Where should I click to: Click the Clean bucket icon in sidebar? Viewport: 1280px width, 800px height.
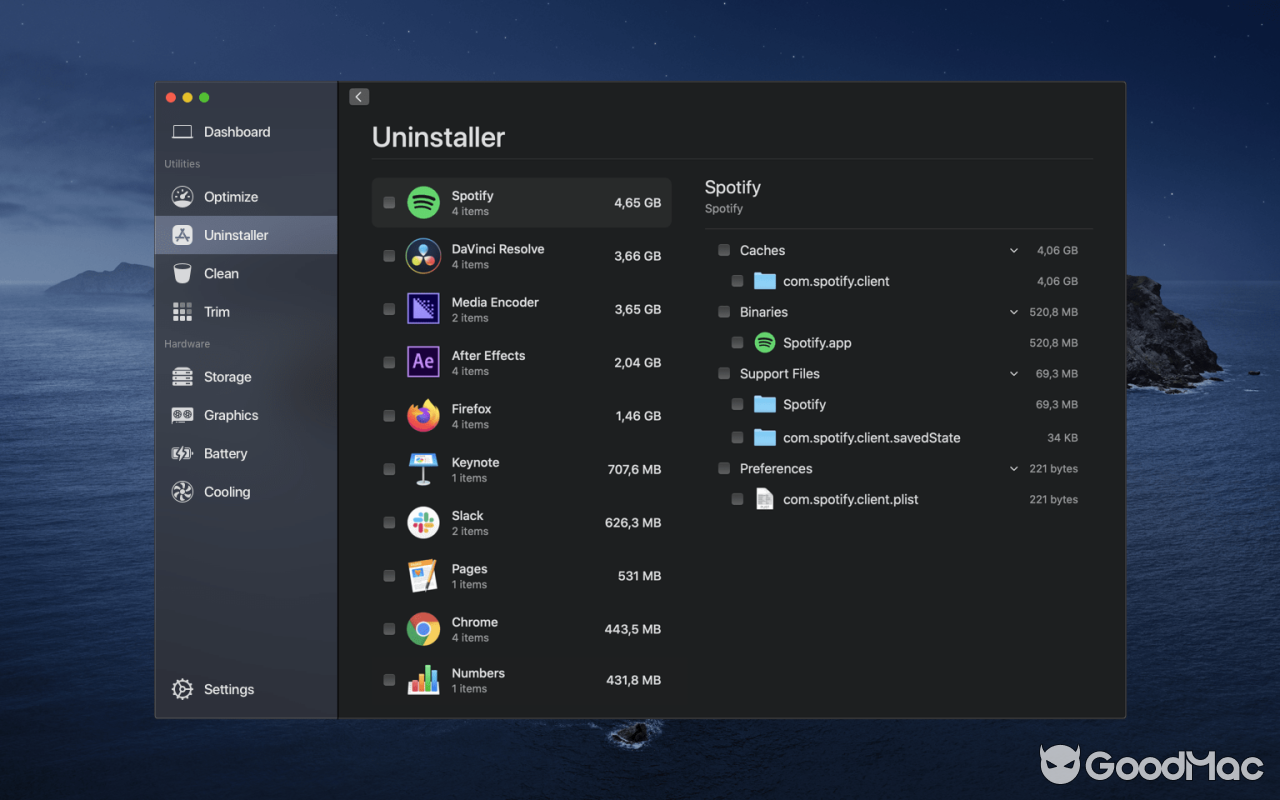[182, 273]
